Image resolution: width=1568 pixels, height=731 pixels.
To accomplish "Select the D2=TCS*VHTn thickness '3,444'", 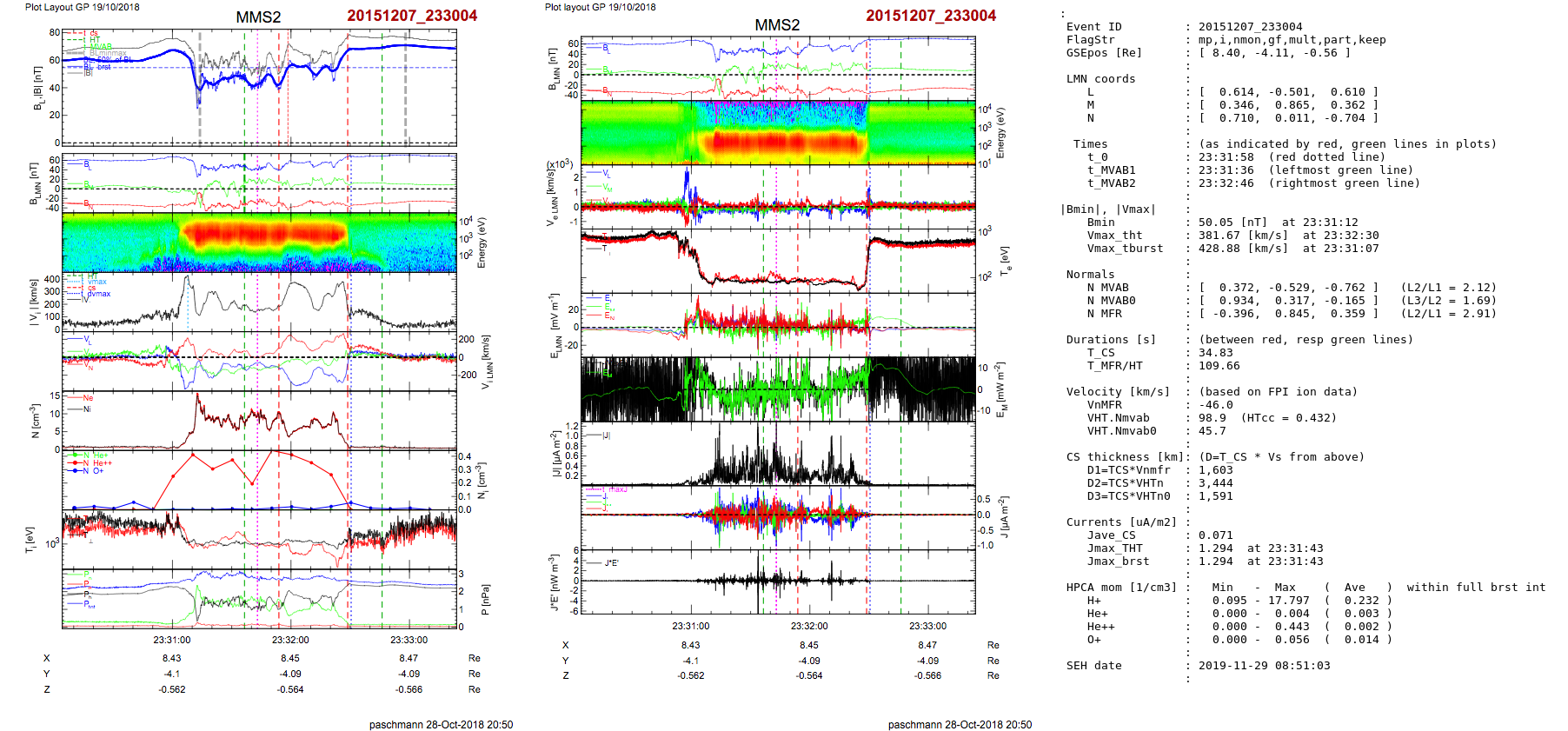I will [1215, 483].
